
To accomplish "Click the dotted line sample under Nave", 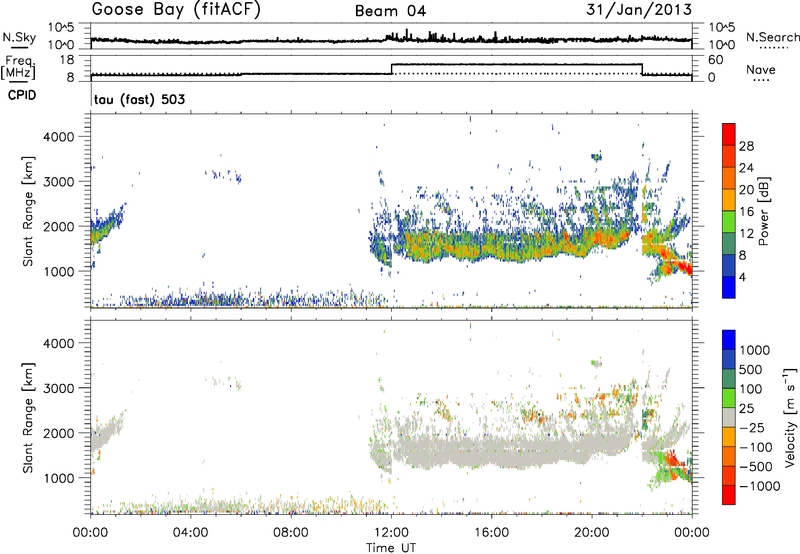I will tap(761, 80).
